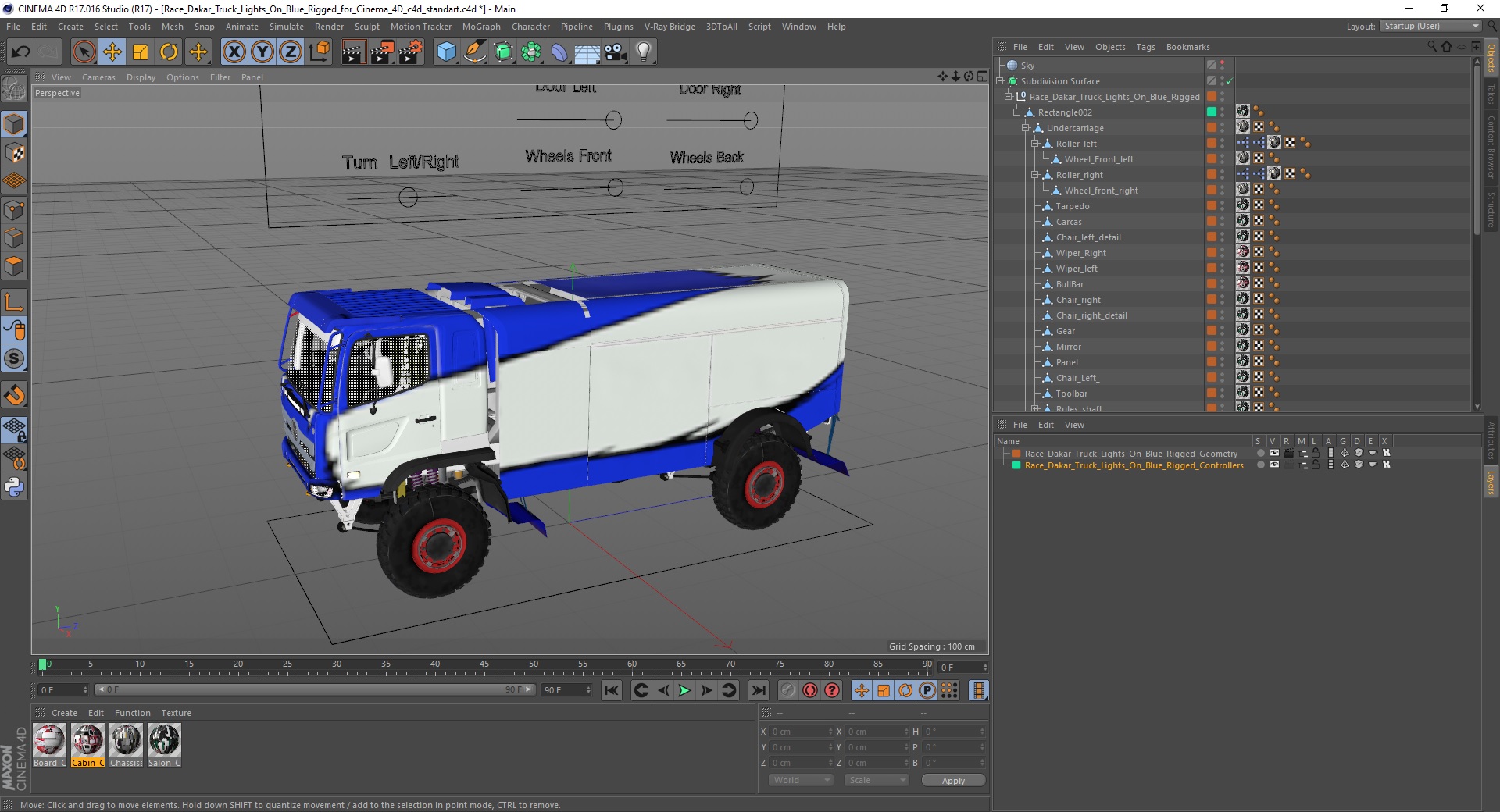Add a camera object
The height and width of the screenshot is (812, 1500).
point(616,52)
